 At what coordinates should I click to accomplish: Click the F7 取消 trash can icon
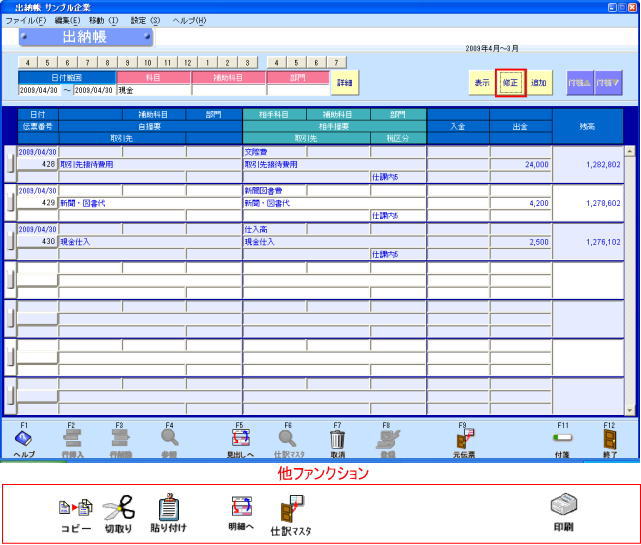[337, 439]
